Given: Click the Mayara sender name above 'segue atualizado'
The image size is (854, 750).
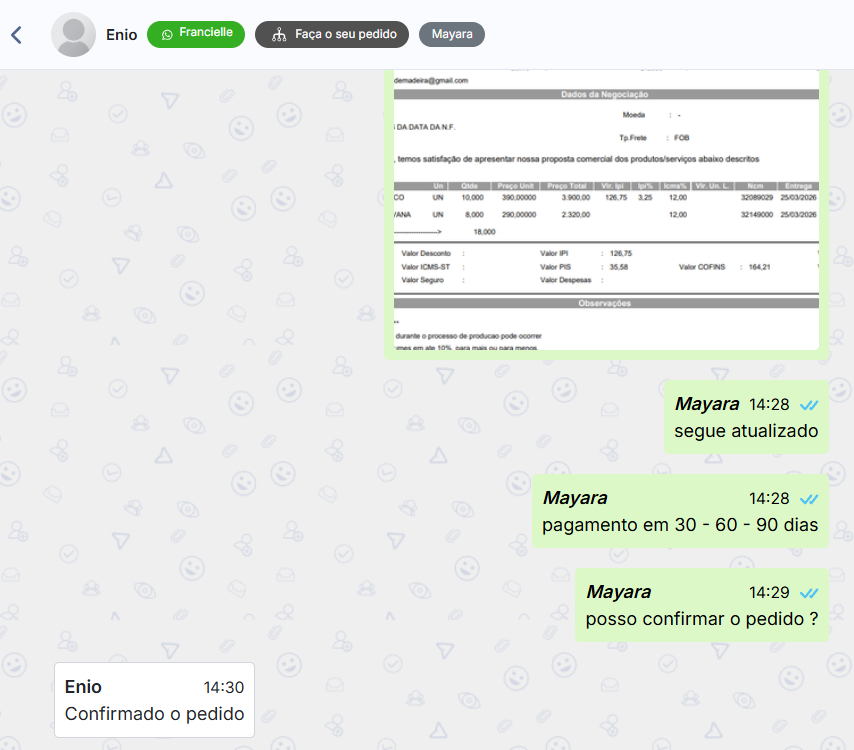Looking at the screenshot, I should coord(706,404).
